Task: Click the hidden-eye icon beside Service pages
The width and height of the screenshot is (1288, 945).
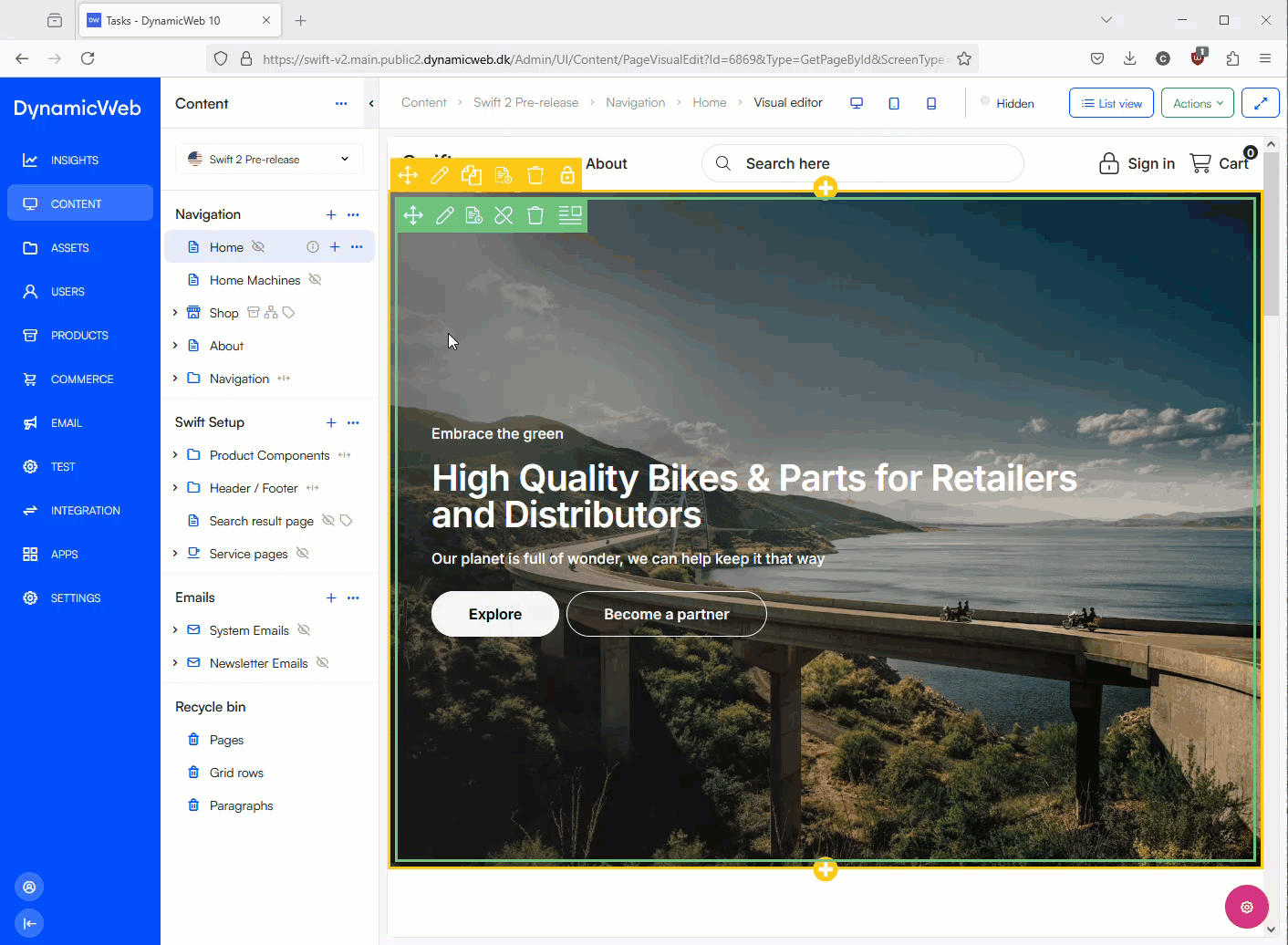Action: pyautogui.click(x=303, y=554)
